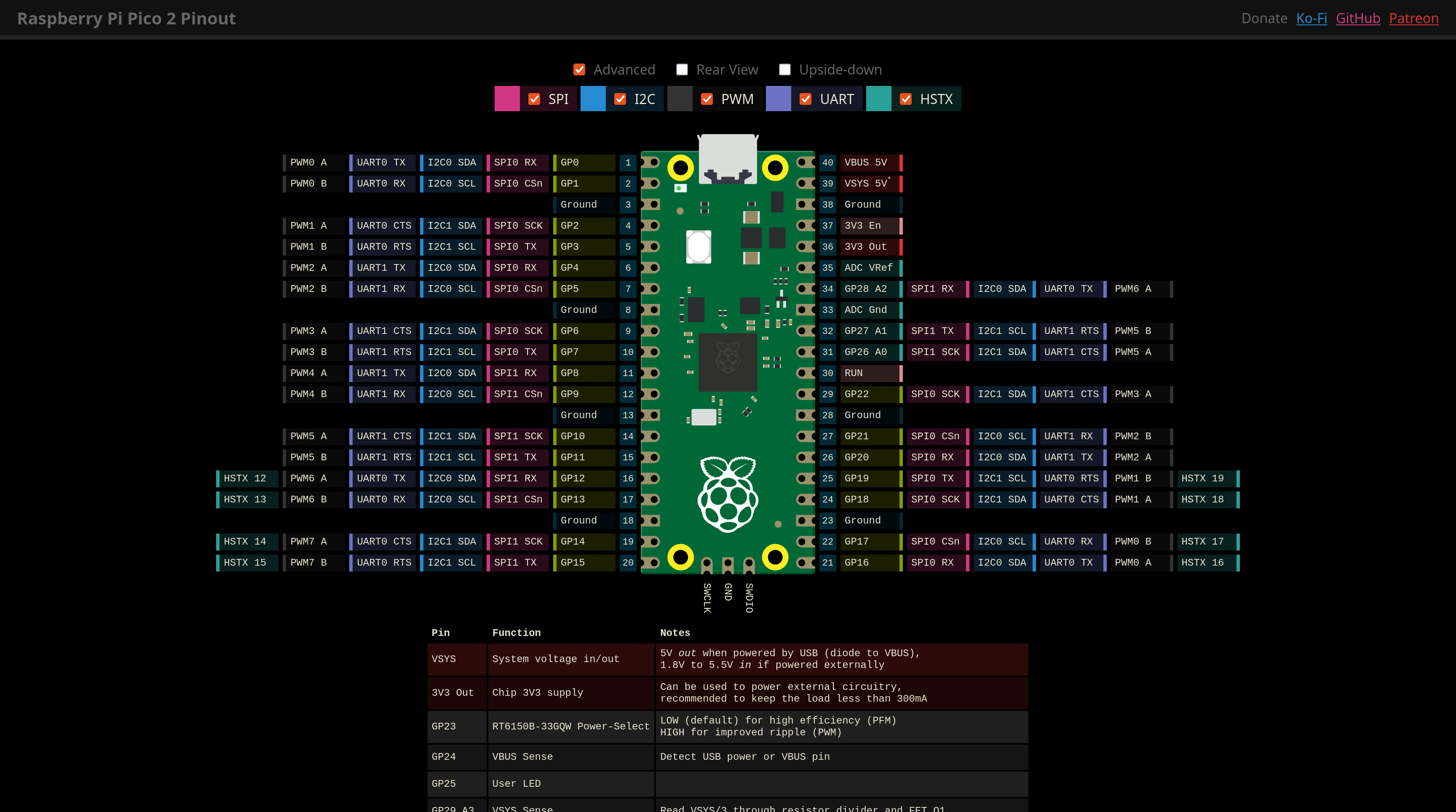Select the GP28 A2 pin label
The height and width of the screenshot is (812, 1456).
tap(871, 289)
